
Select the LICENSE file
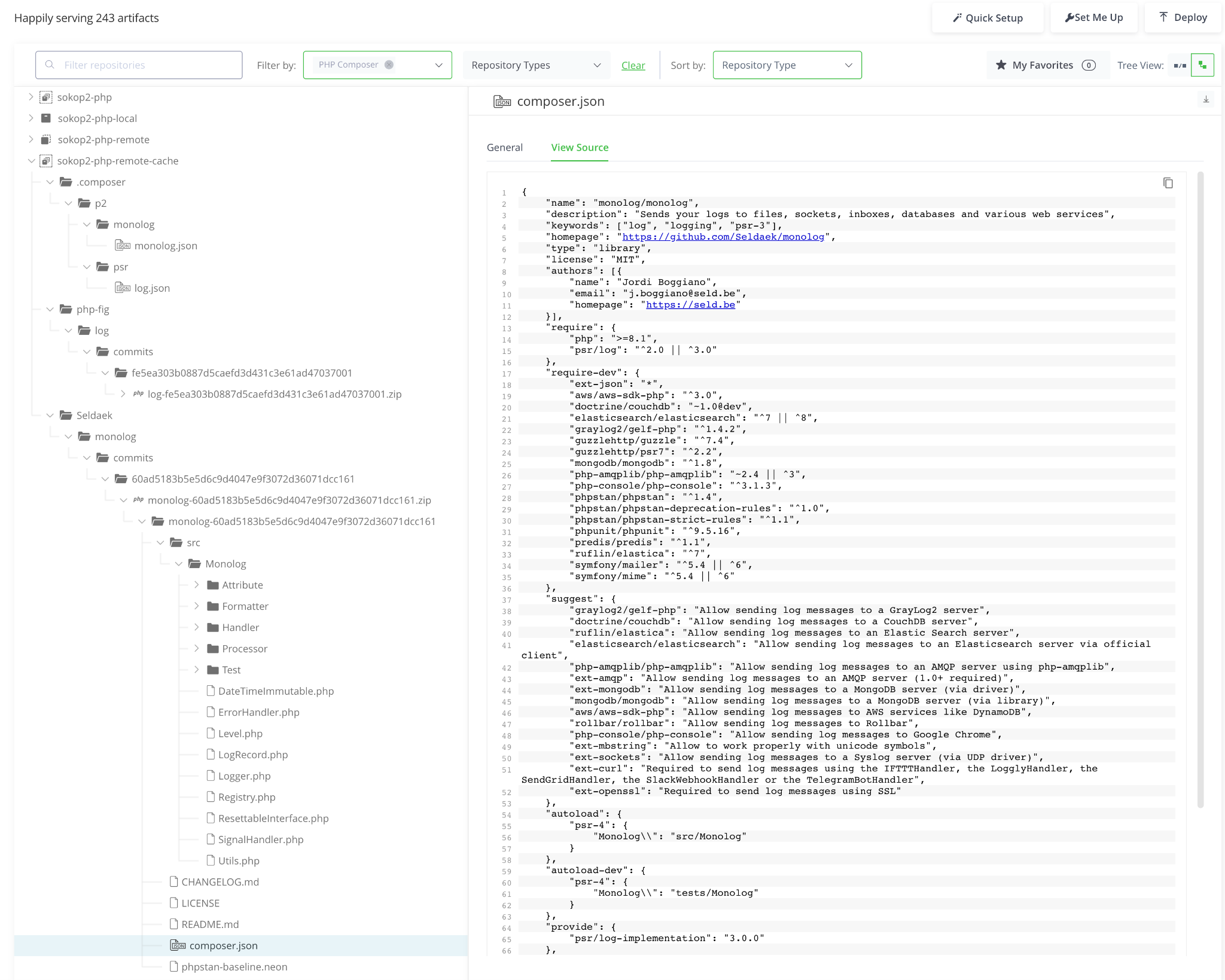200,903
